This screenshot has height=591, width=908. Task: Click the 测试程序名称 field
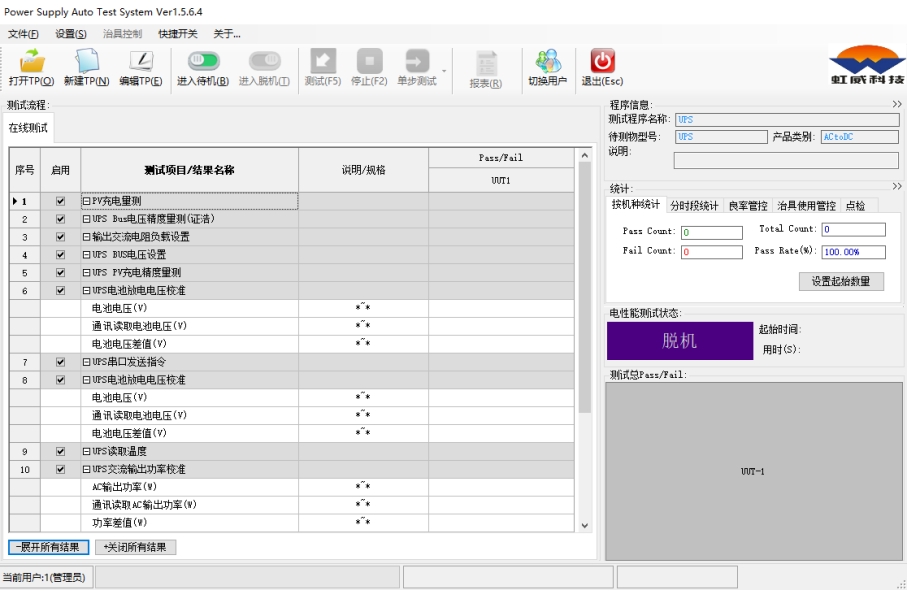(787, 120)
